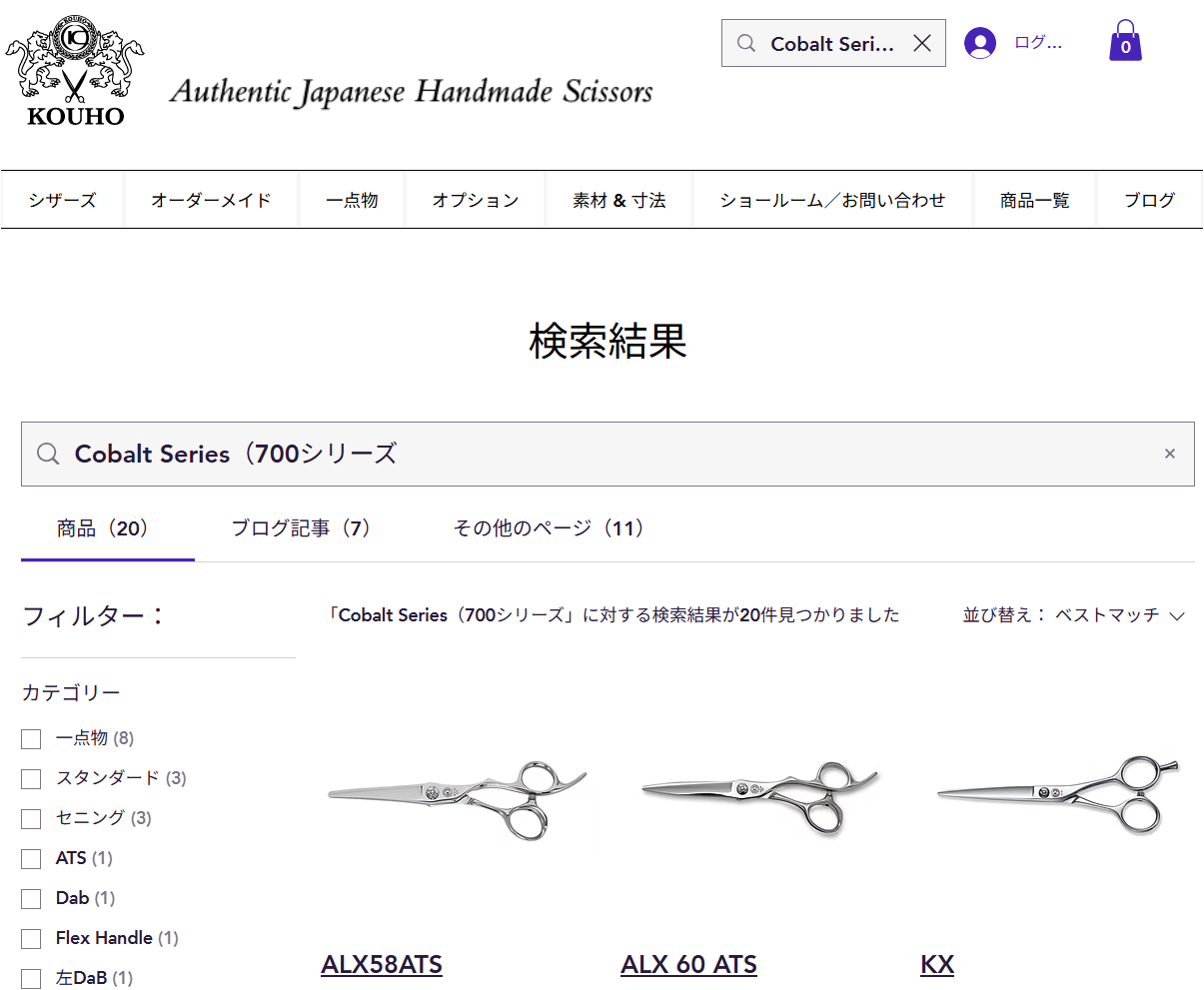This screenshot has height=990, width=1204.
Task: Click the フィルター： label
Action: pyautogui.click(x=94, y=615)
